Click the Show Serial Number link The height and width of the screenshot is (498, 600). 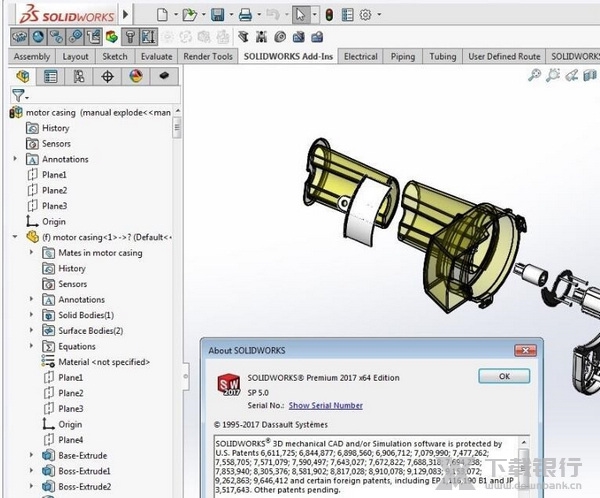(326, 405)
